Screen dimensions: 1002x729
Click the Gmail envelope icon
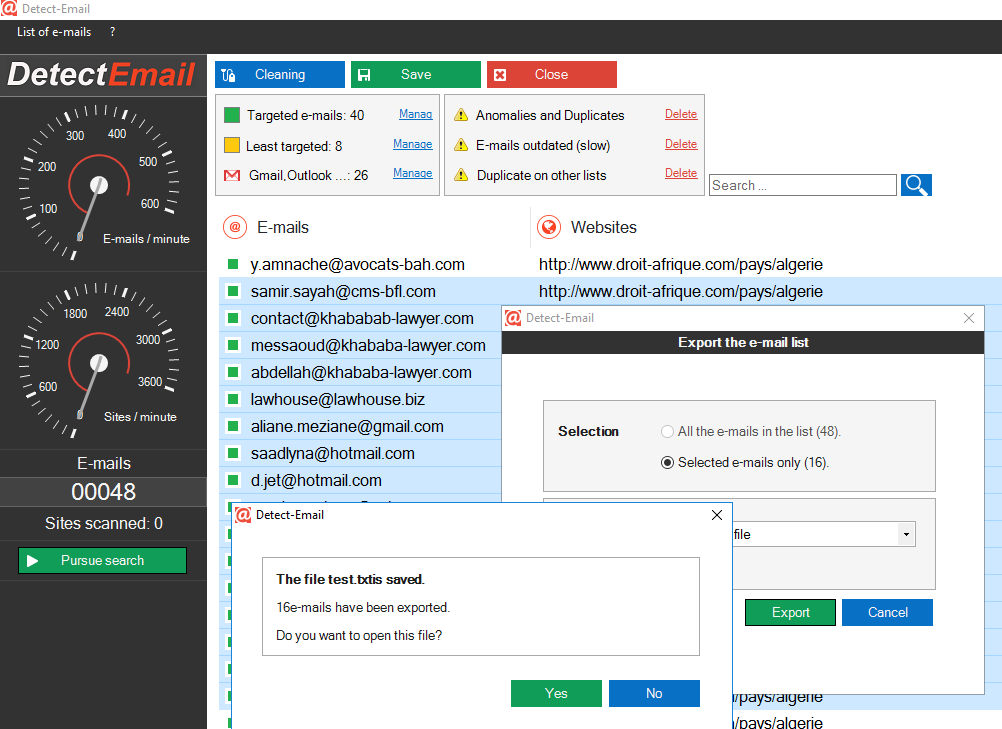[x=232, y=175]
